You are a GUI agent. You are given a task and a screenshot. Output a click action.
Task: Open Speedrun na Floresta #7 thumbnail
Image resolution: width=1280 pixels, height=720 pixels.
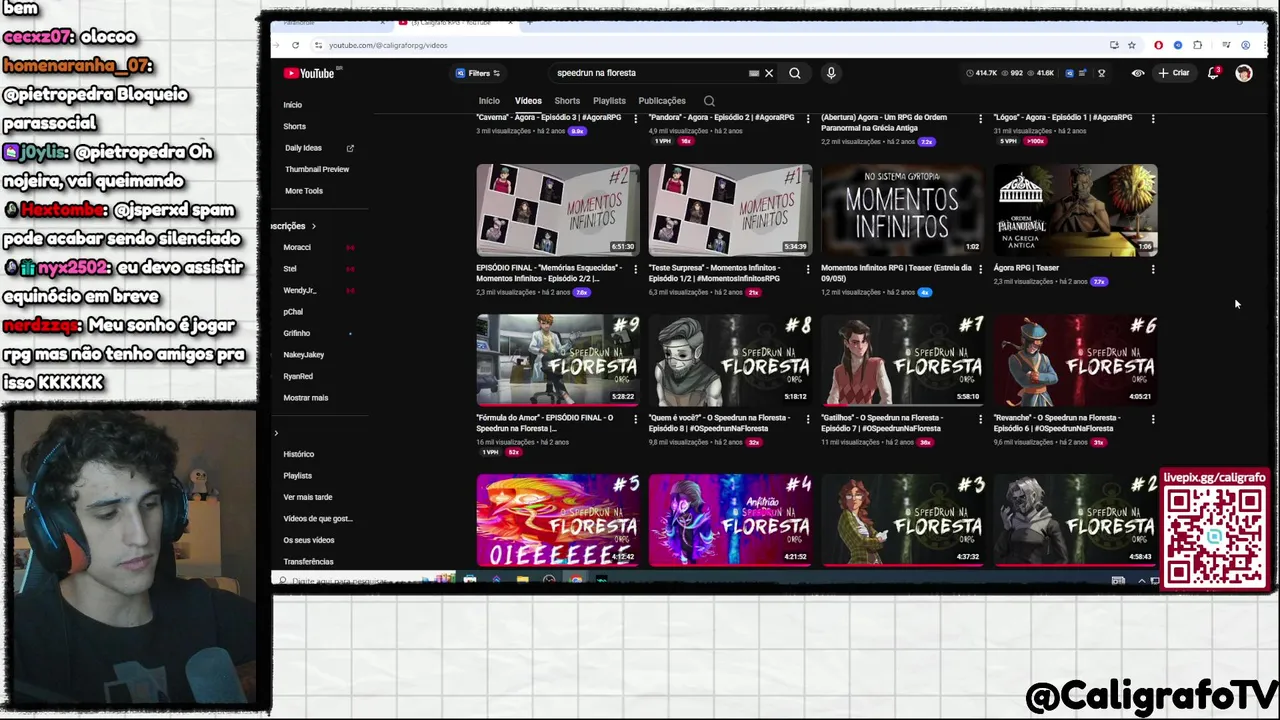pyautogui.click(x=903, y=360)
